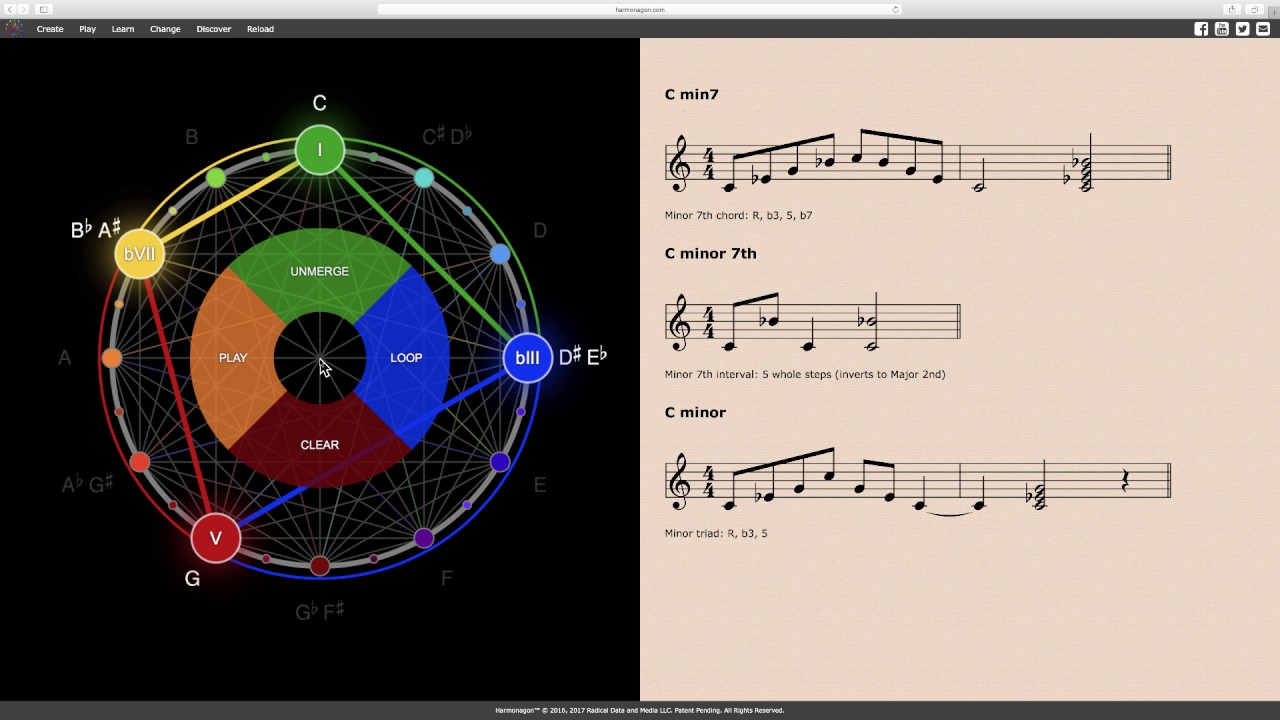This screenshot has height=720, width=1280.
Task: Click "Minor 7th chord: R, b3, 5, b7" text
Action: (x=739, y=215)
